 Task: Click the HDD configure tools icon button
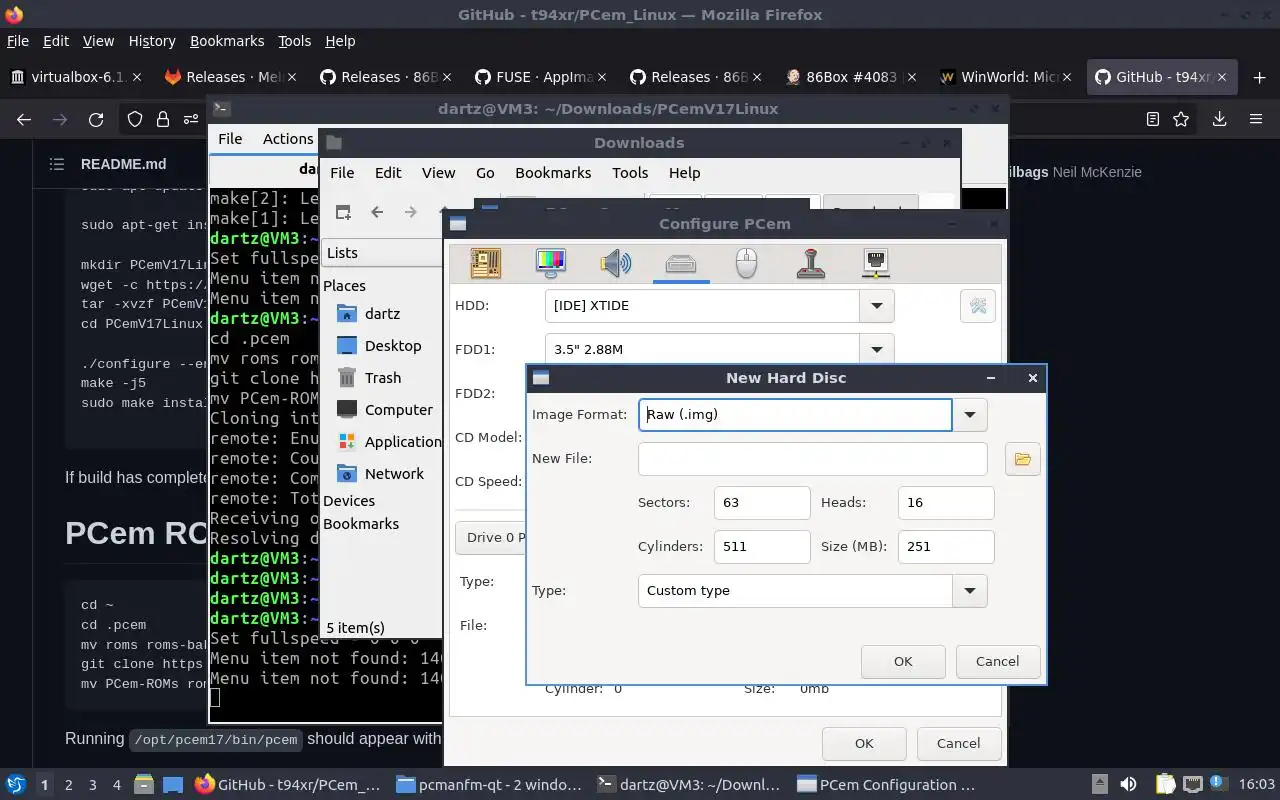[x=978, y=306]
